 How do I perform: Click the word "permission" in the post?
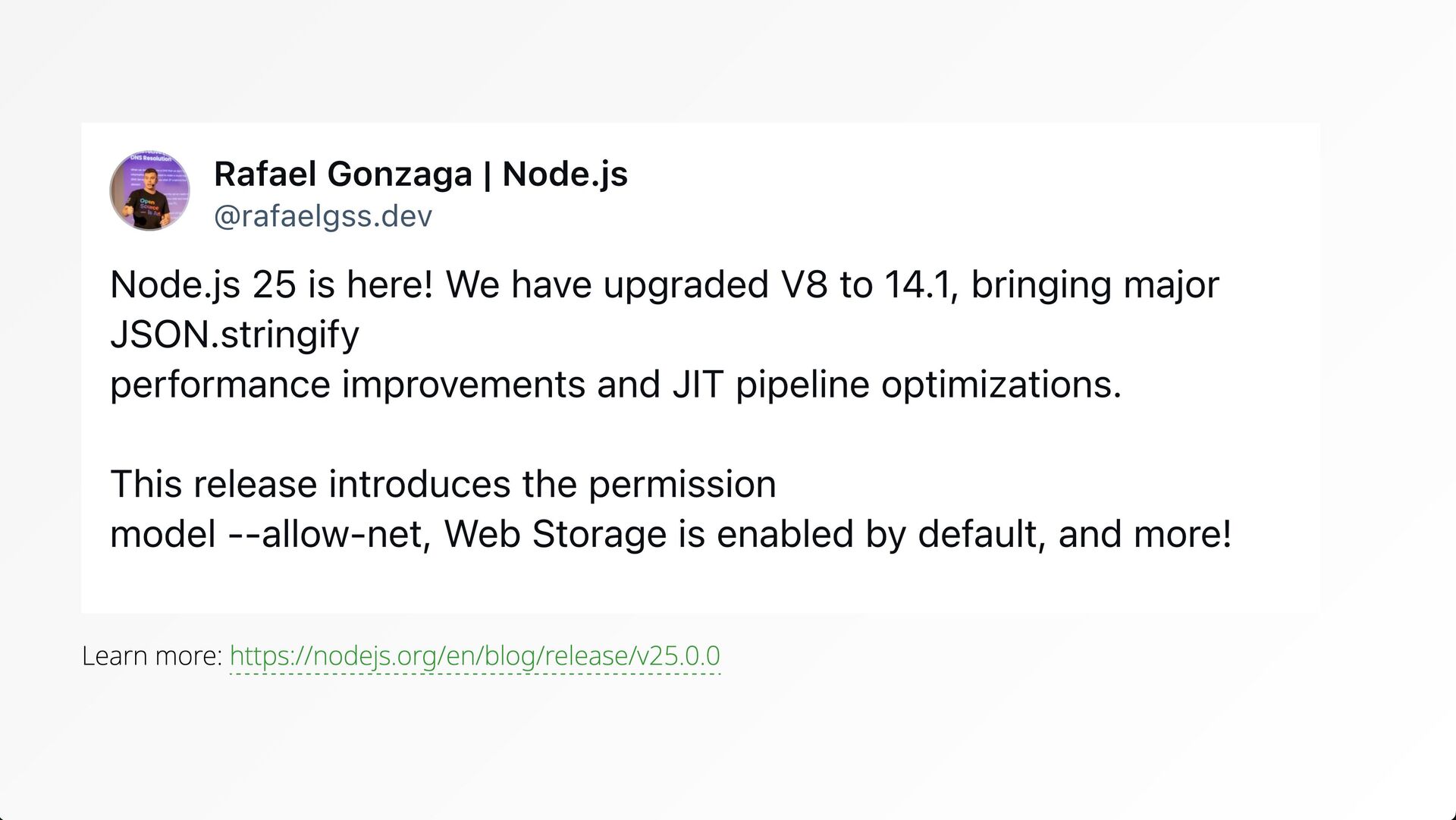pyautogui.click(x=682, y=484)
